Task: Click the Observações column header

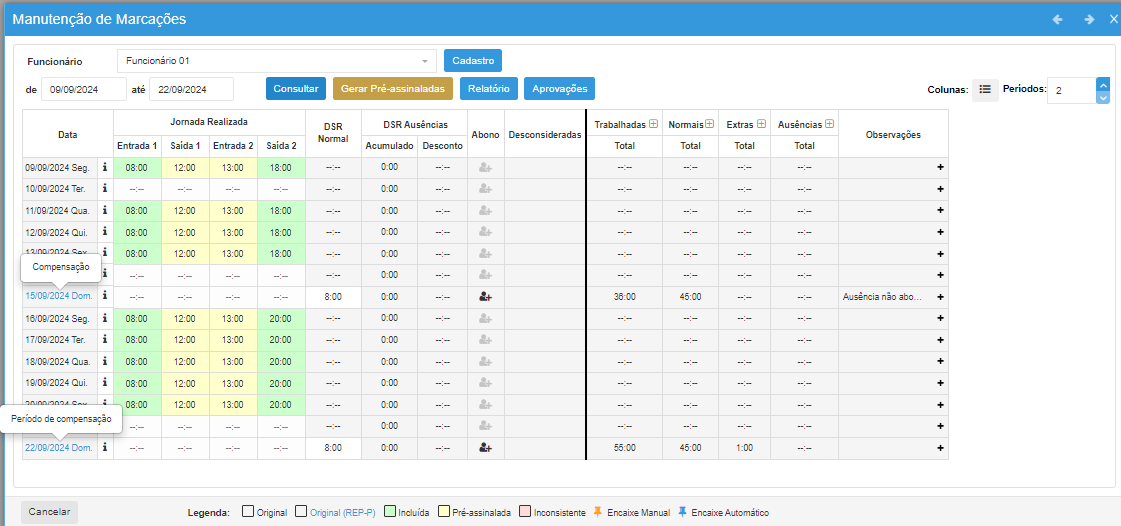Action: click(x=892, y=135)
